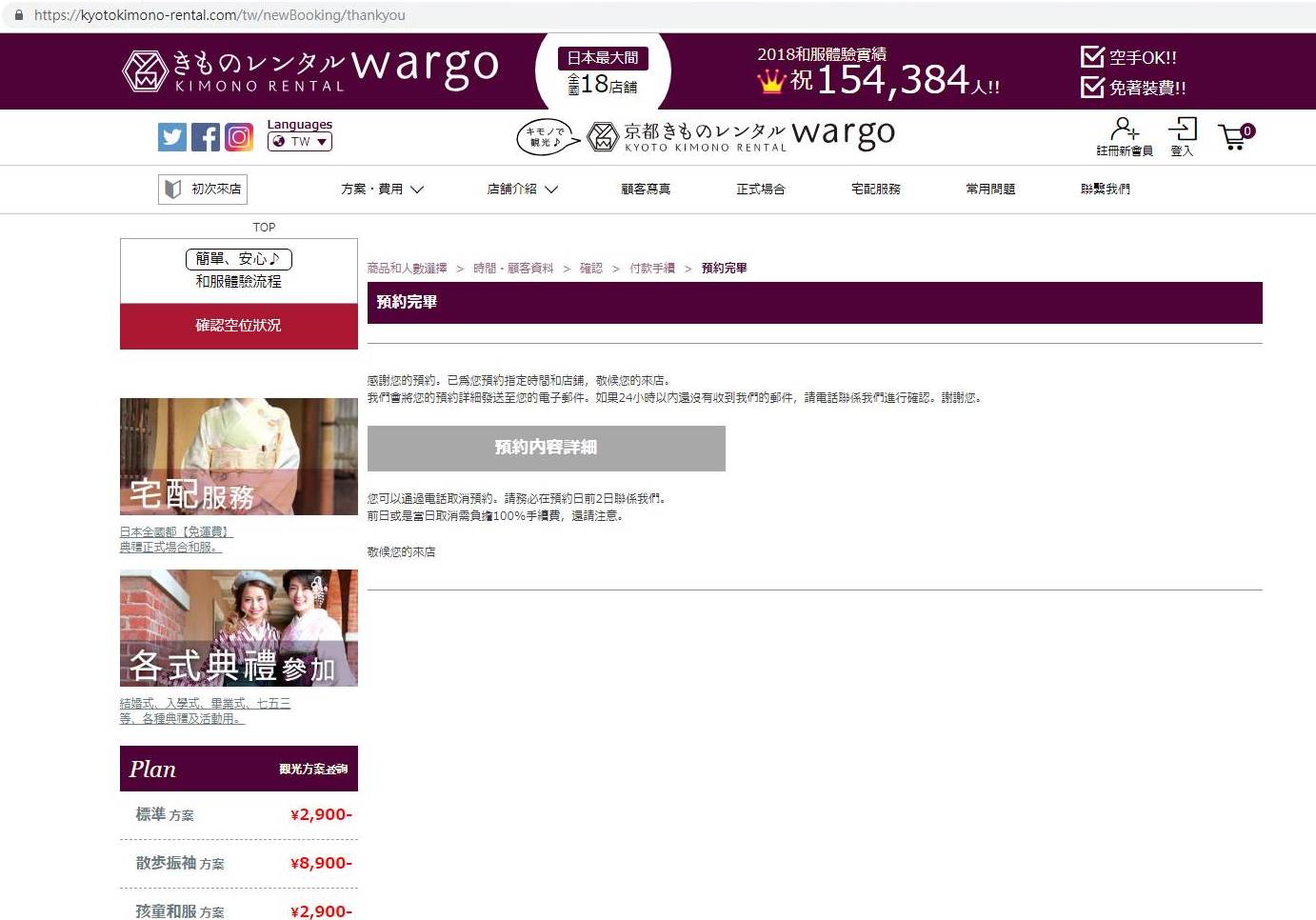The image size is (1316, 920).
Task: Open 和服體驗流程 box in sidebar
Action: 239,270
